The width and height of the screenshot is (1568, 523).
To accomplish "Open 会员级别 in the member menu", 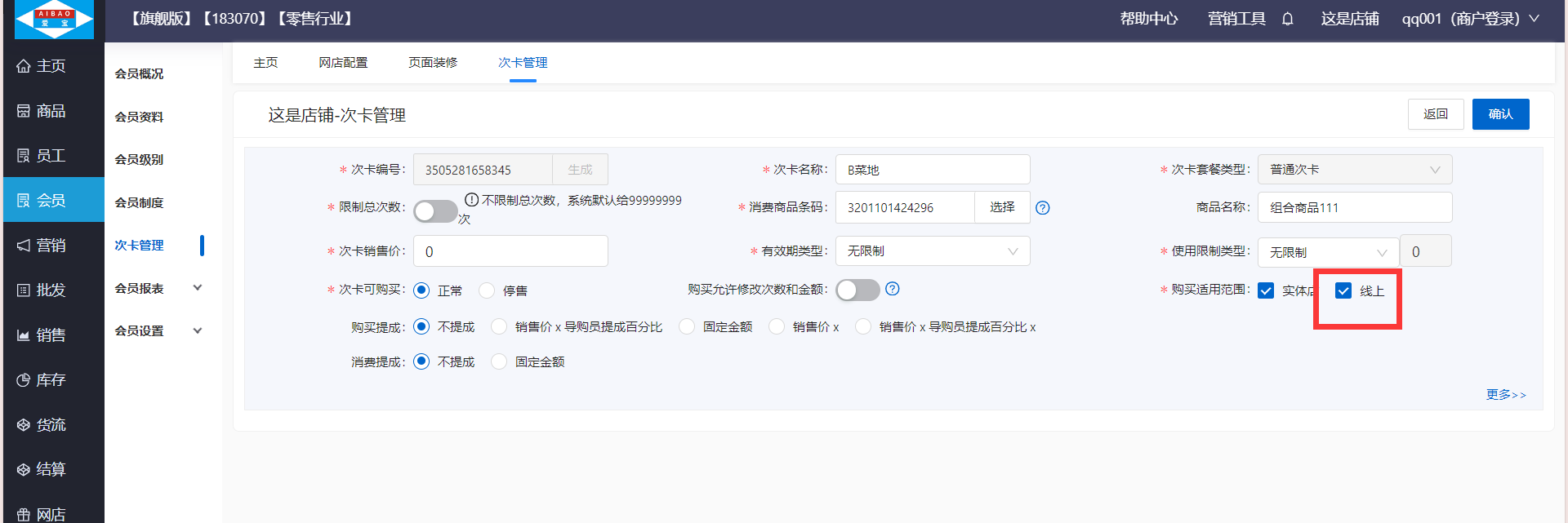I will click(x=139, y=160).
